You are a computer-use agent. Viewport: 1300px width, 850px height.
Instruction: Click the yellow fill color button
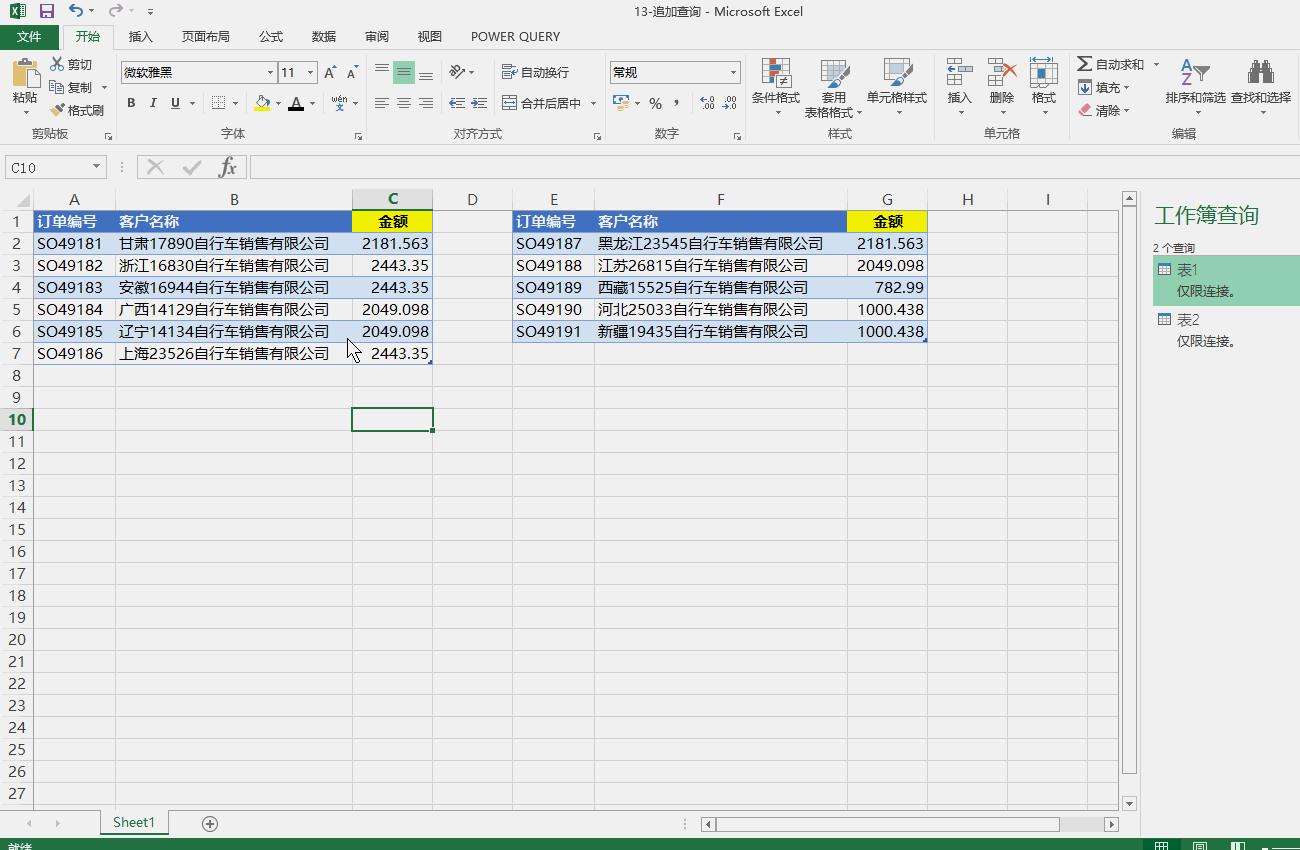pos(262,103)
